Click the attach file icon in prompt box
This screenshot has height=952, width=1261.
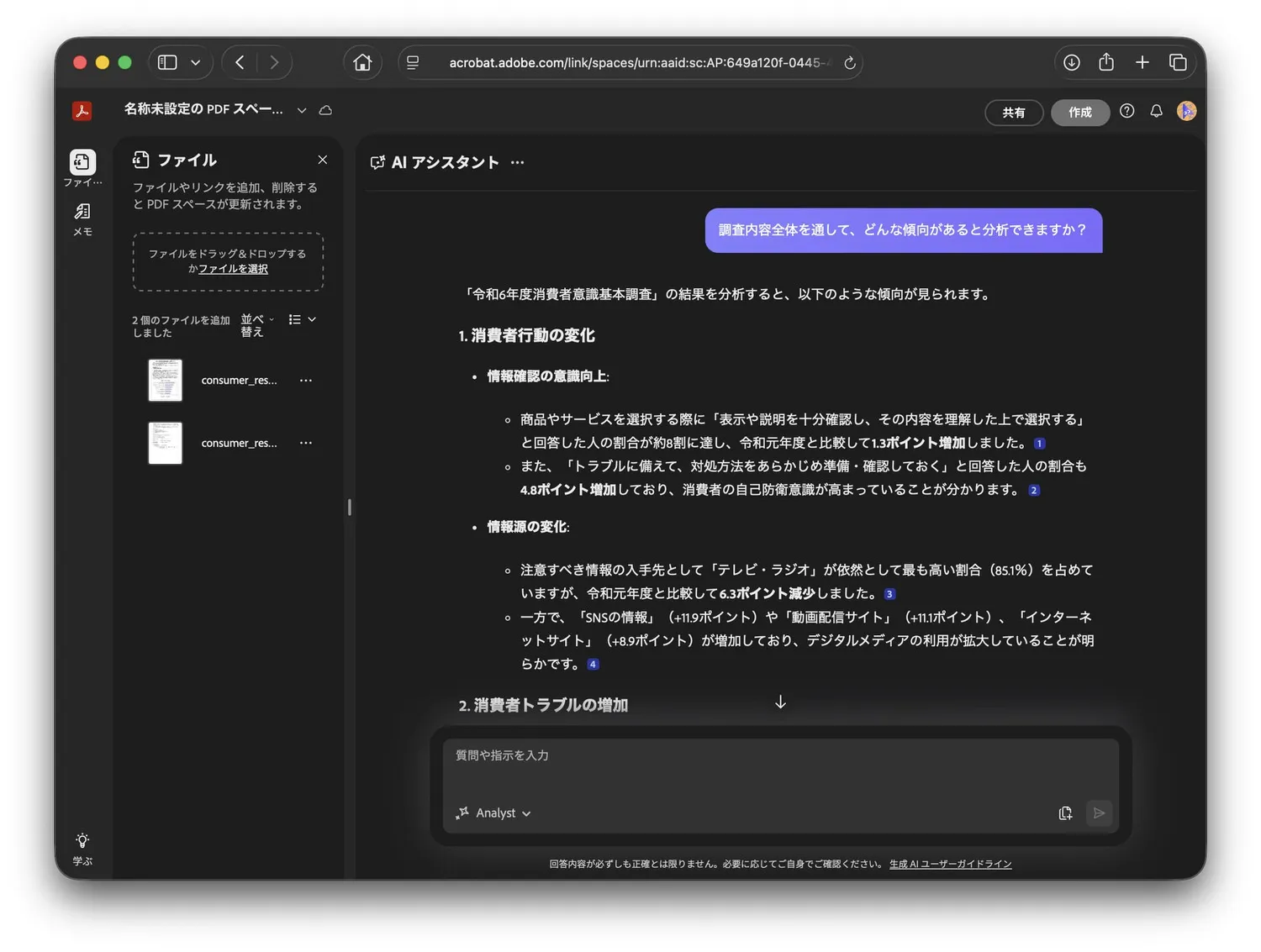[1065, 813]
